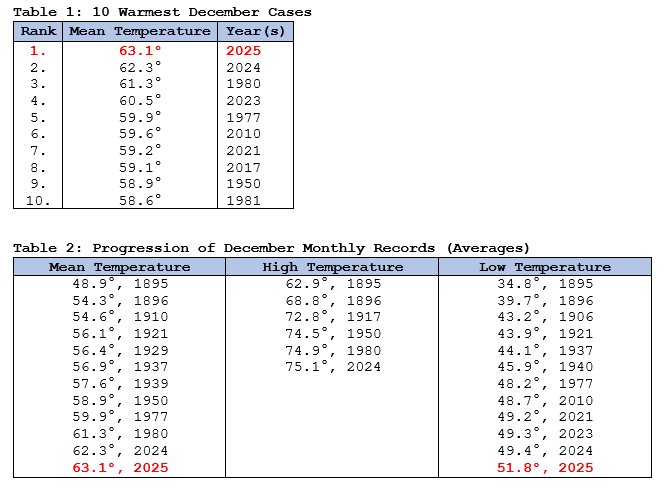Select the rank 10 cell

pyautogui.click(x=38, y=200)
